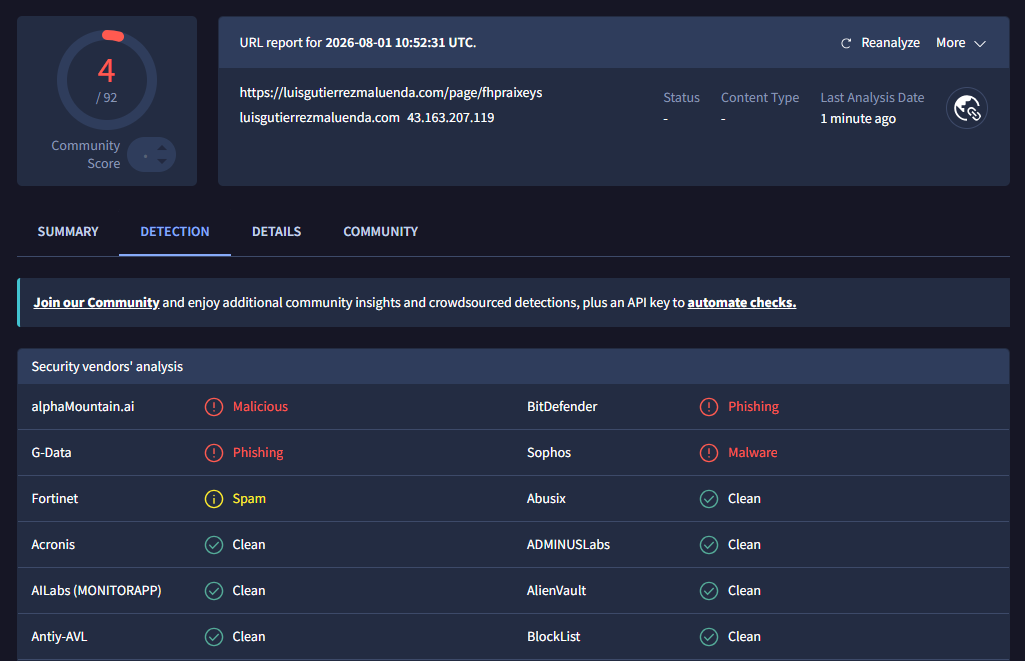Click the G-Data Phishing warning icon
Image resolution: width=1025 pixels, height=661 pixels.
tap(214, 452)
